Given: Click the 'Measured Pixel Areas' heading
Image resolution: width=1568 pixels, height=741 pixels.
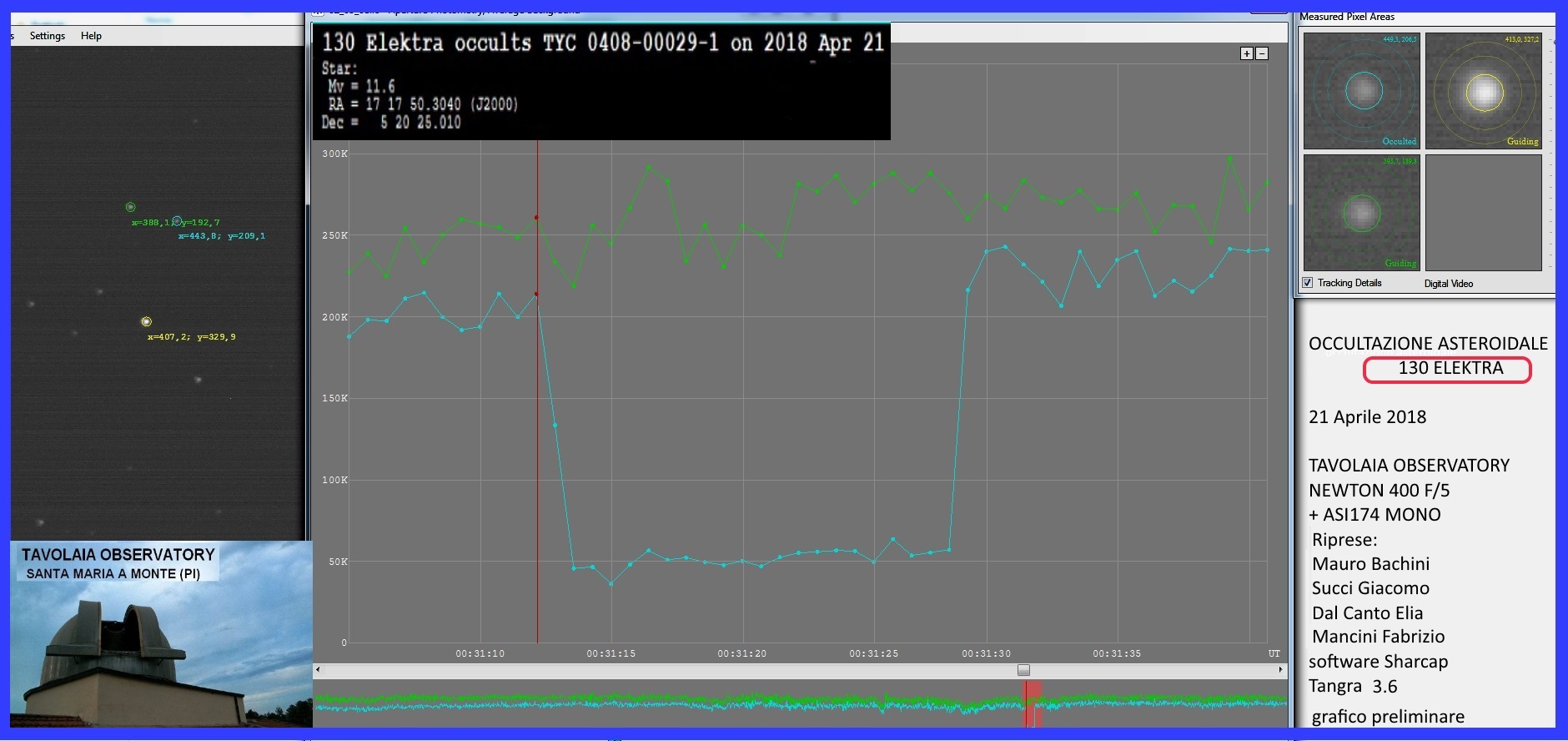Looking at the screenshot, I should 1346,17.
